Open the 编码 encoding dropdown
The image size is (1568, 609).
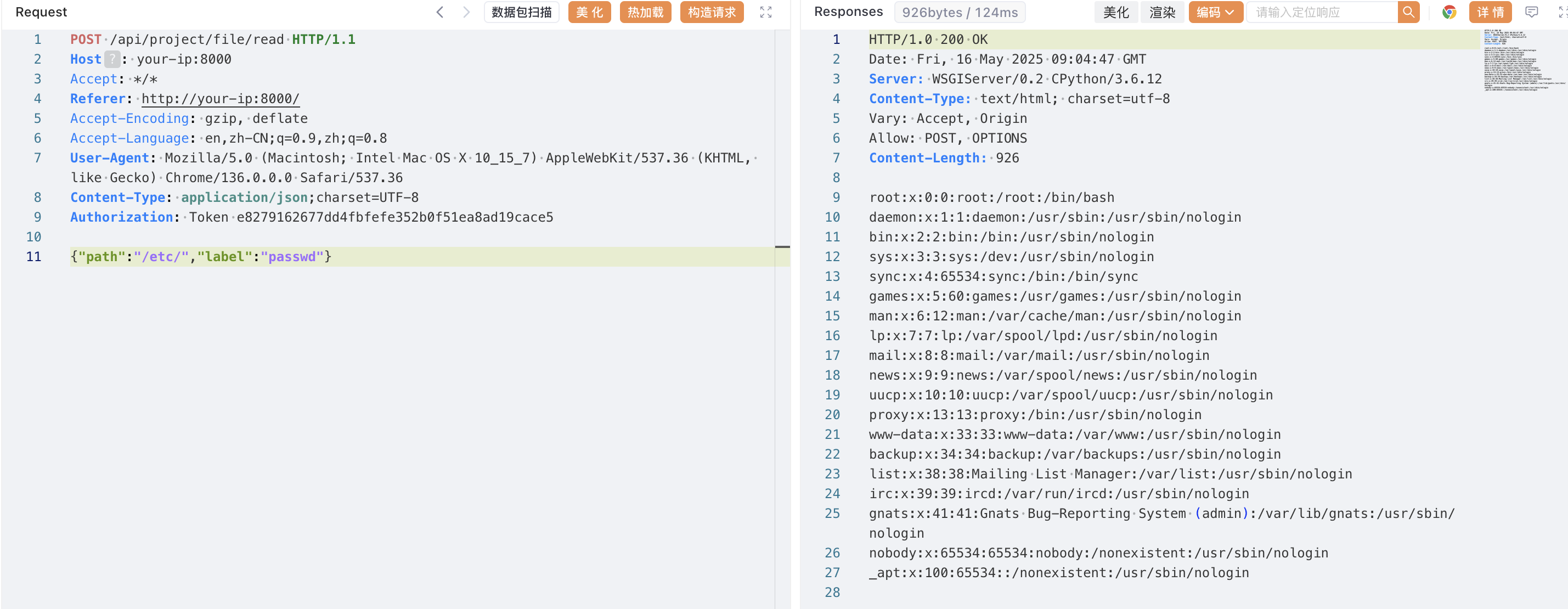(1215, 12)
